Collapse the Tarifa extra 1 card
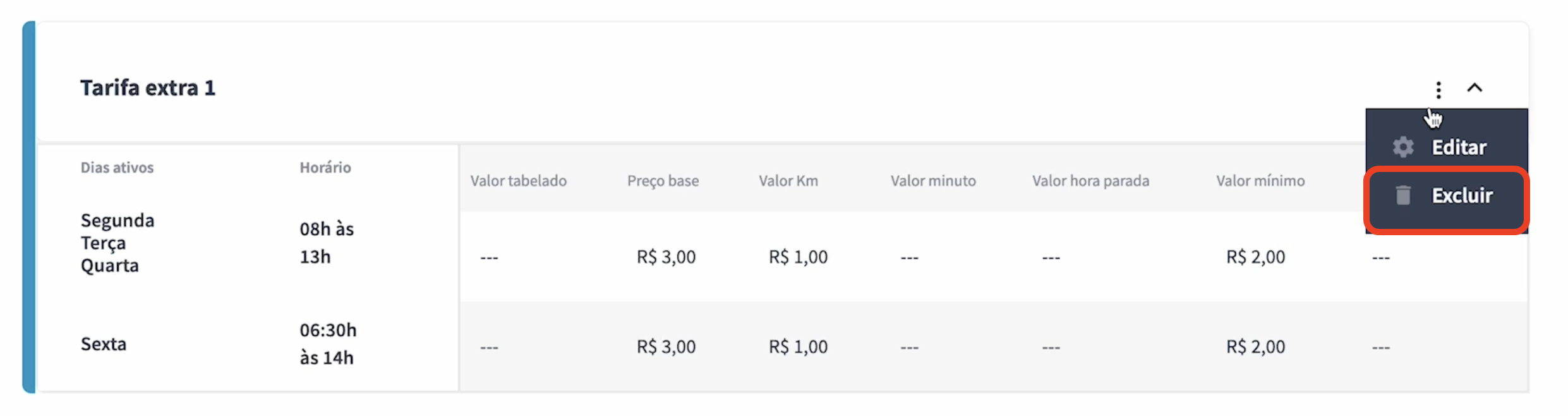This screenshot has width=1568, height=416. (1475, 88)
